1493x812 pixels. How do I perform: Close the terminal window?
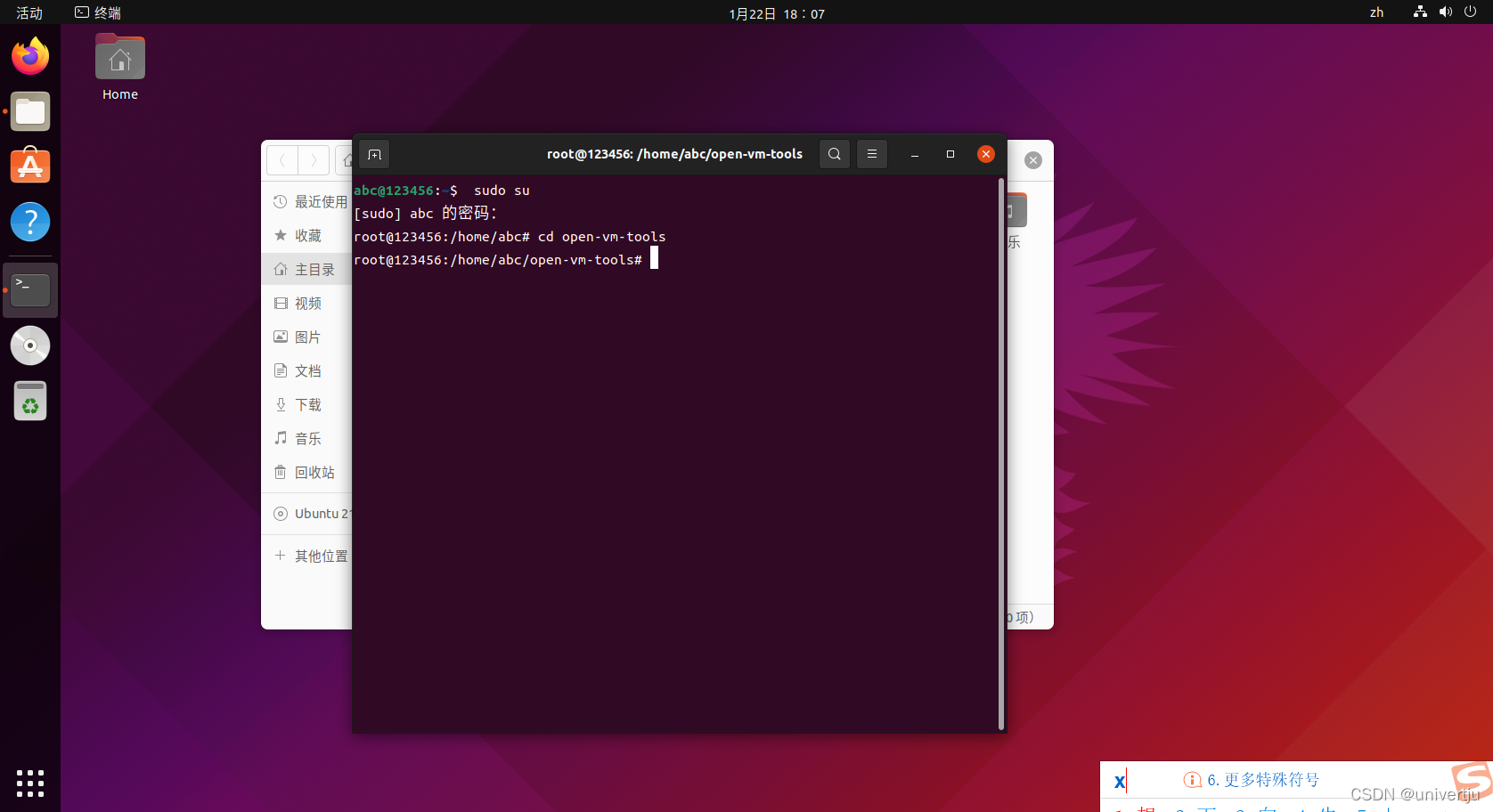coord(986,154)
